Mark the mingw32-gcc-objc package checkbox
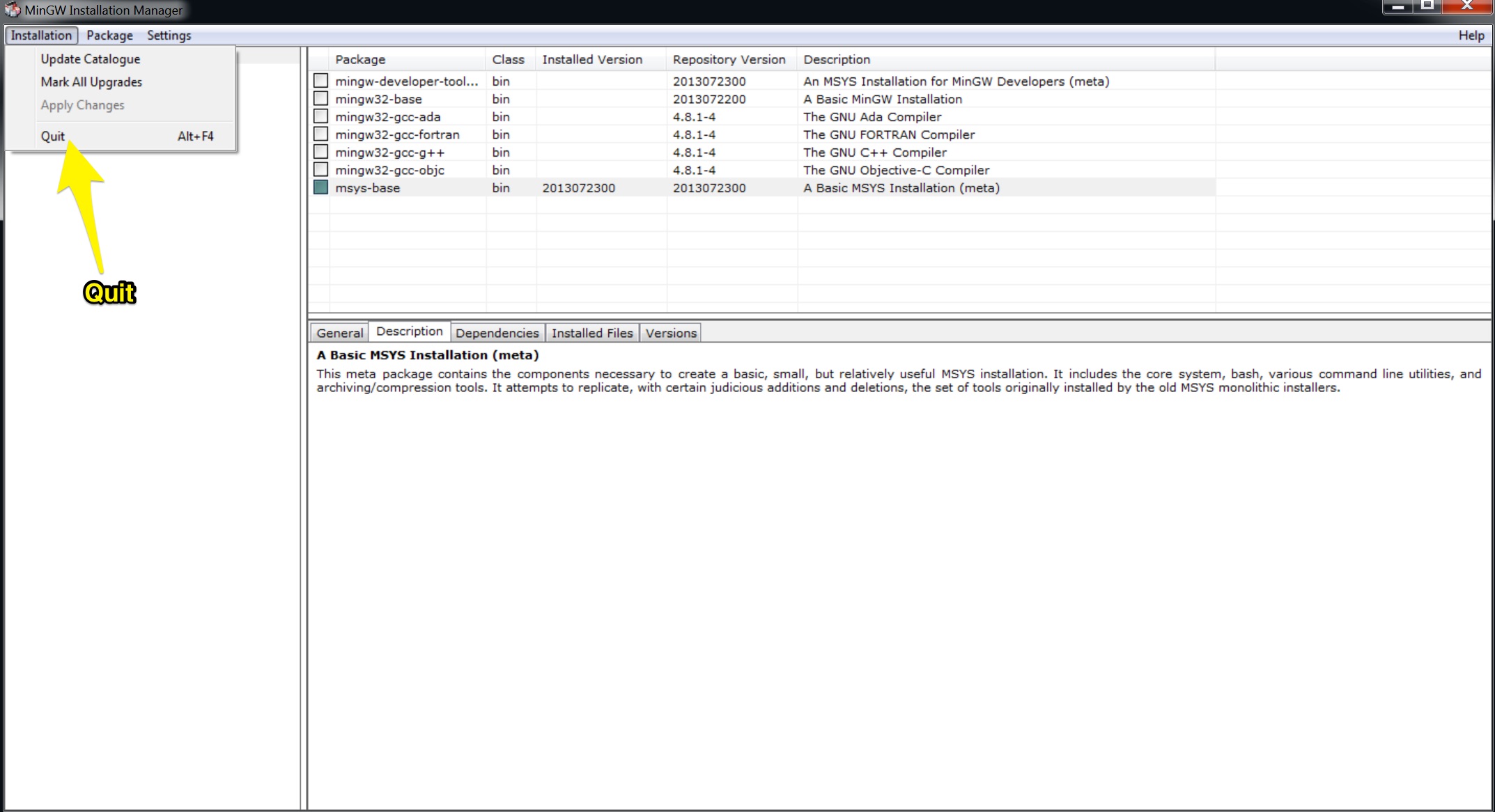The width and height of the screenshot is (1495, 812). pos(320,170)
